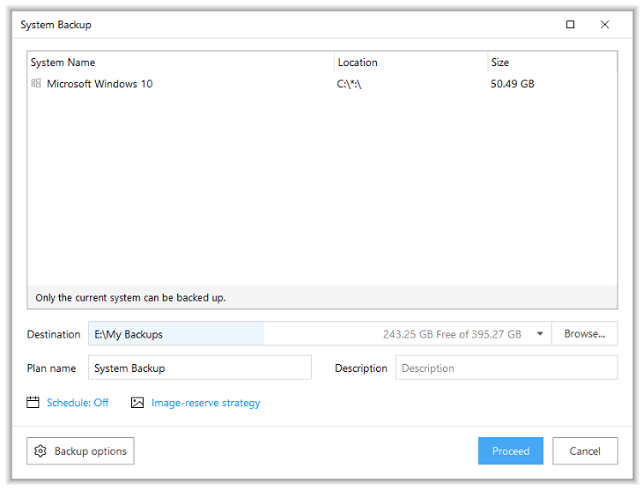Open the Destination dropdown arrow
Screen dimensions: 640x490
click(x=540, y=334)
